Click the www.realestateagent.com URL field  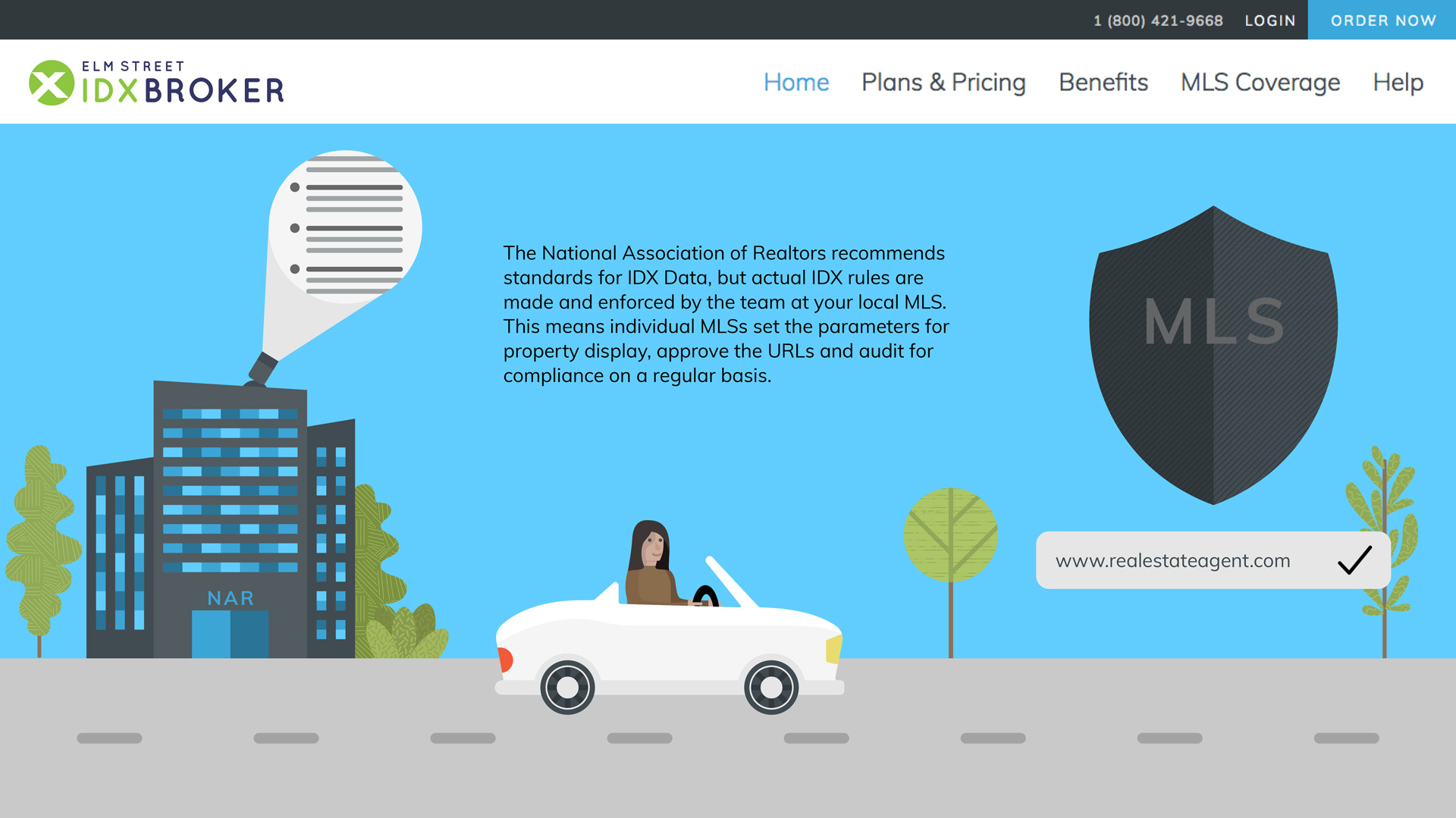[1213, 560]
